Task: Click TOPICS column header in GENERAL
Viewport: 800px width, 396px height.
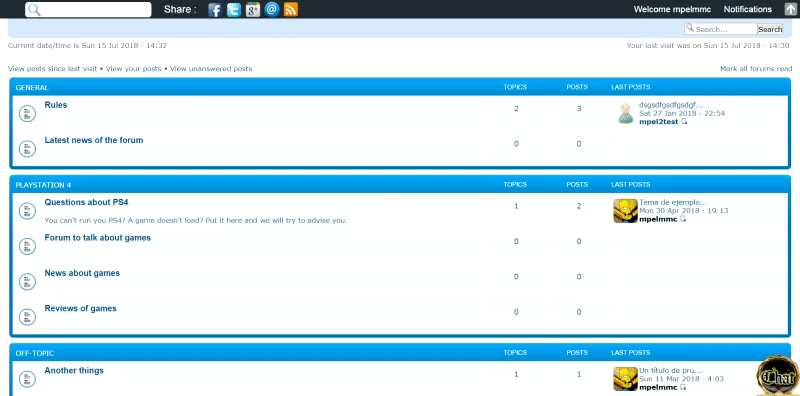Action: (x=515, y=87)
